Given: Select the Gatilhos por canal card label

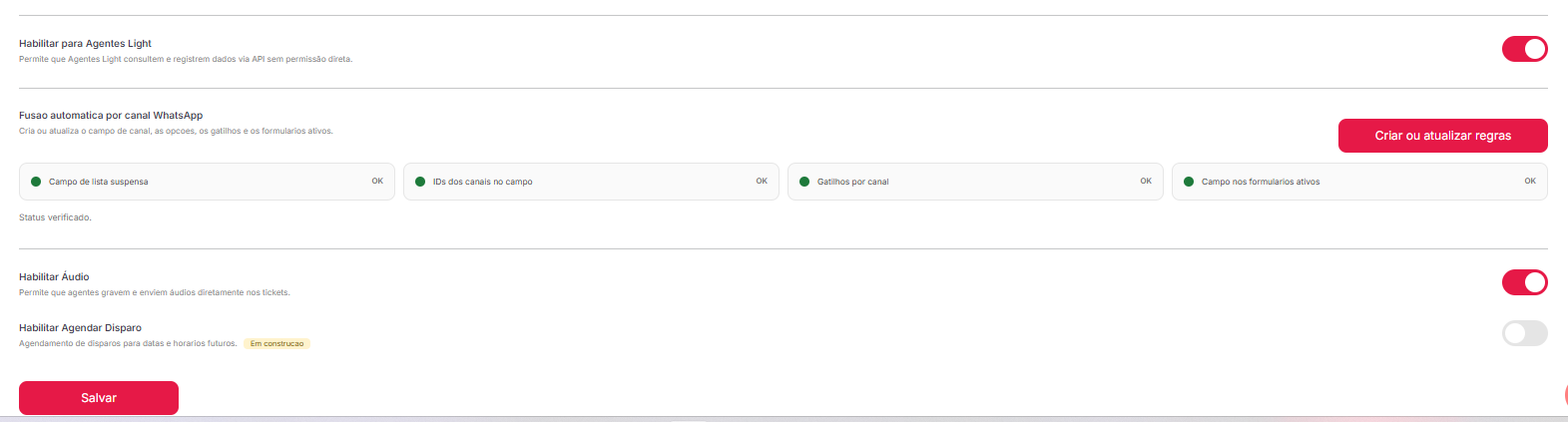Looking at the screenshot, I should pyautogui.click(x=852, y=182).
